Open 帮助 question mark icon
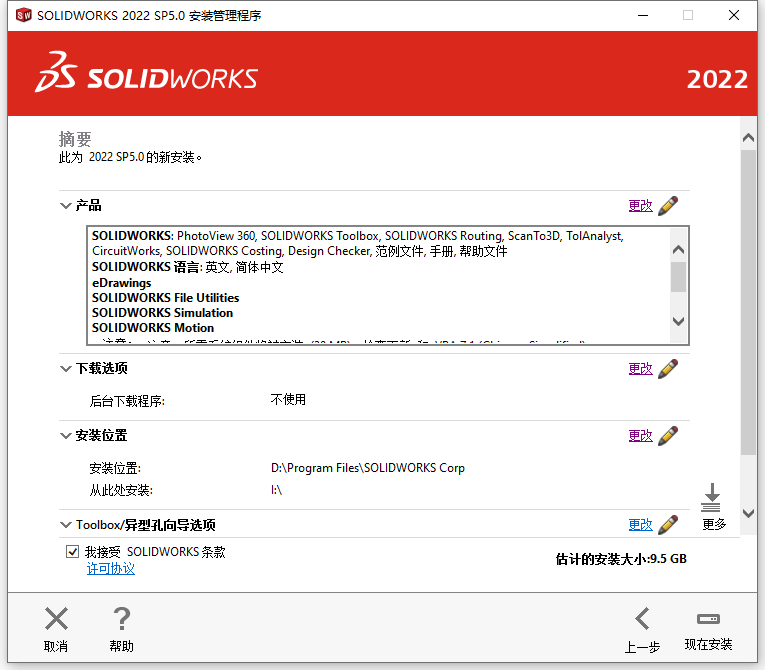This screenshot has width=765, height=670. point(121,619)
